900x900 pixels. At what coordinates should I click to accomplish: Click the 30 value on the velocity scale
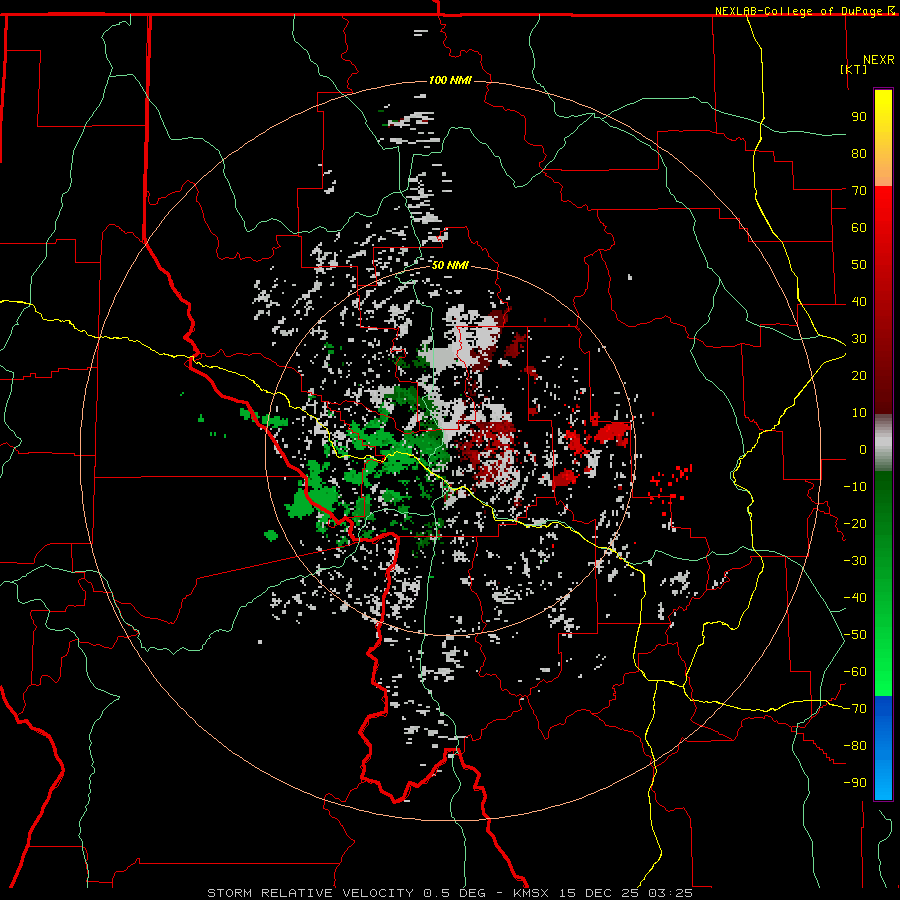859,339
